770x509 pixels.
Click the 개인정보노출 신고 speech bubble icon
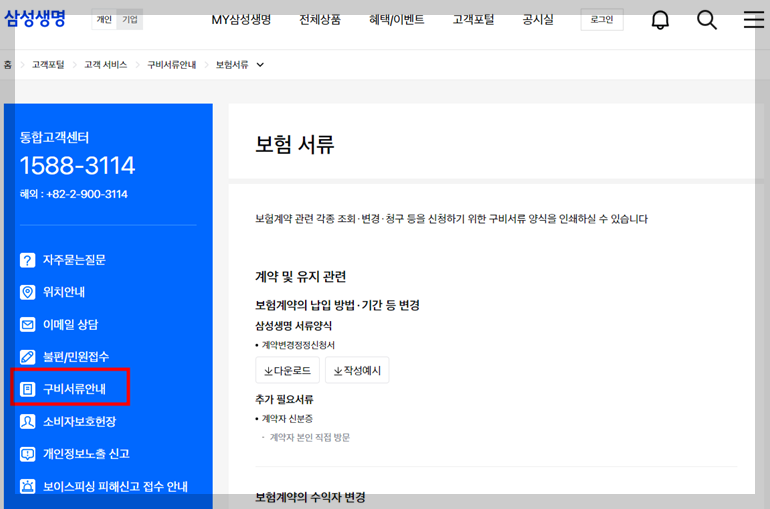point(28,454)
